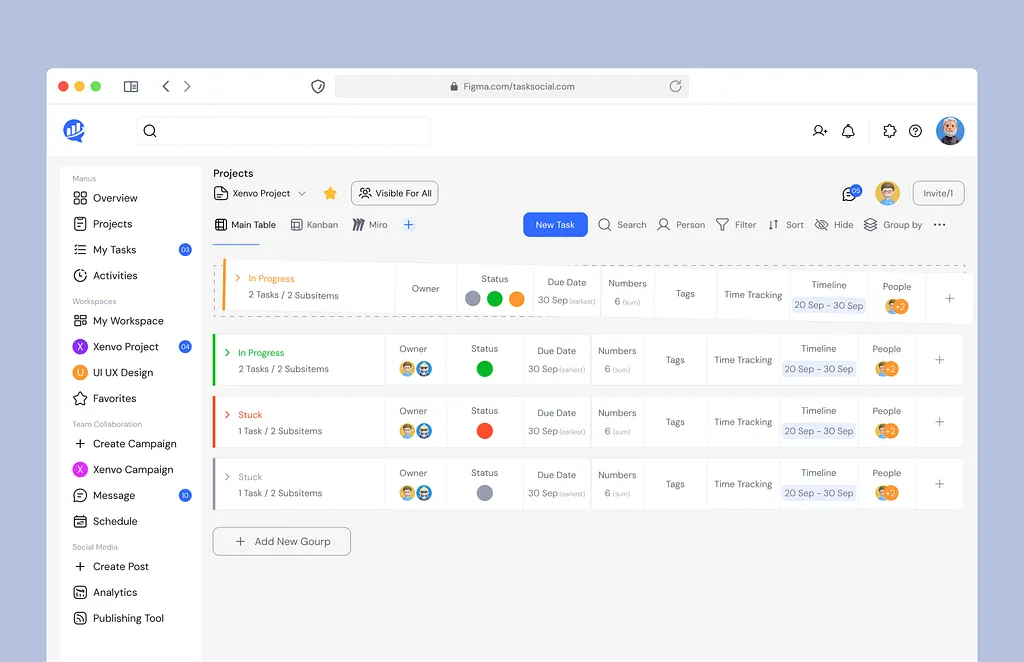Screen dimensions: 1024x662
Task: Click the Filter funnel icon
Action: 722,225
